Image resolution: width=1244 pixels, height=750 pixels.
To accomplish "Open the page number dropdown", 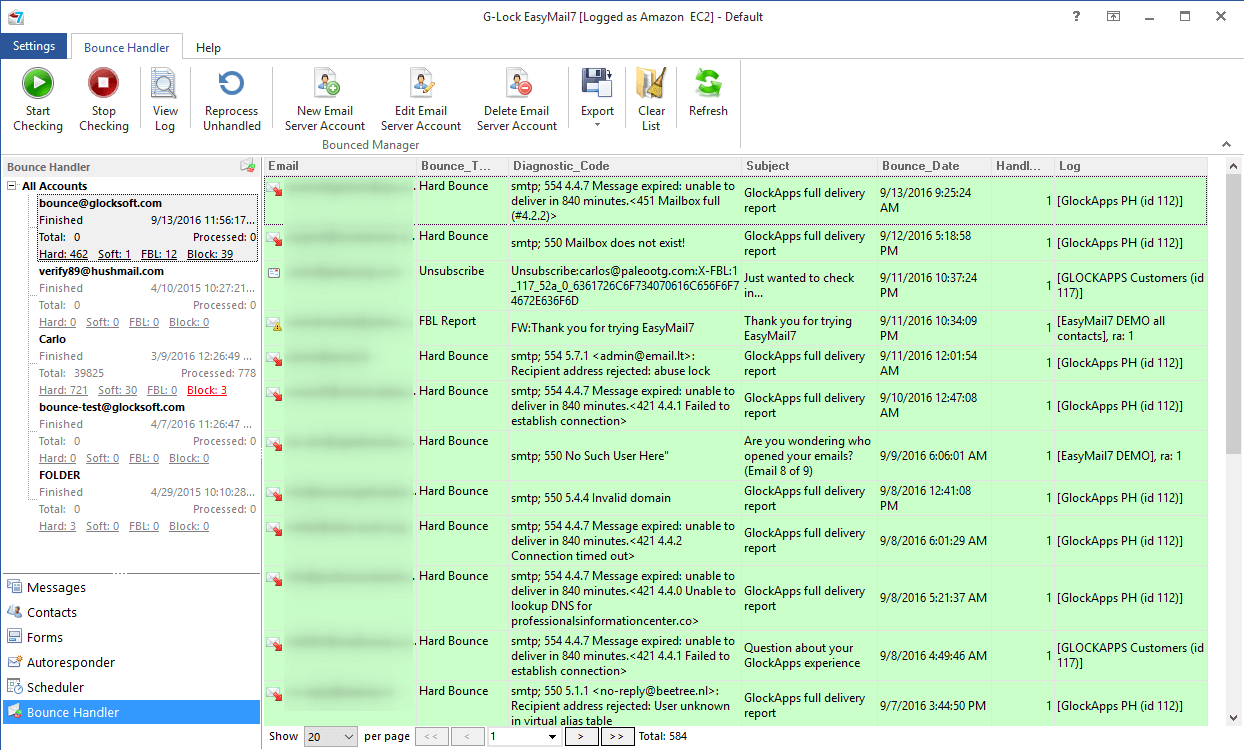I will pos(553,737).
